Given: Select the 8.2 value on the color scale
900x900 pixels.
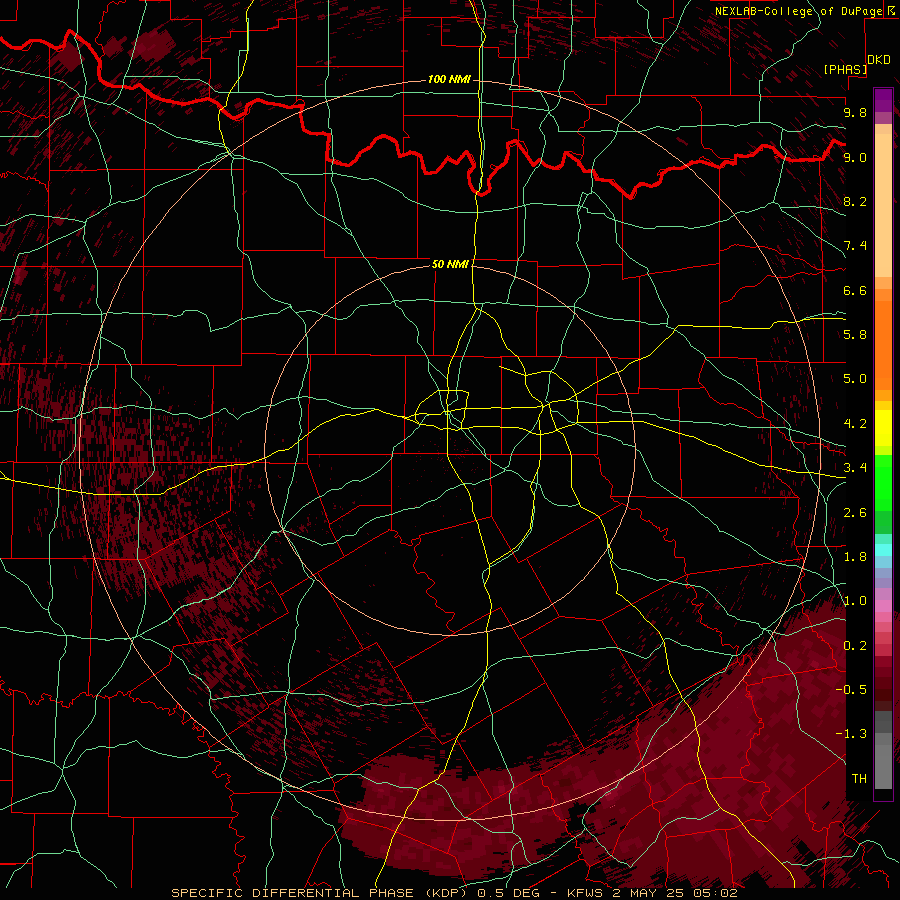Looking at the screenshot, I should pos(855,201).
